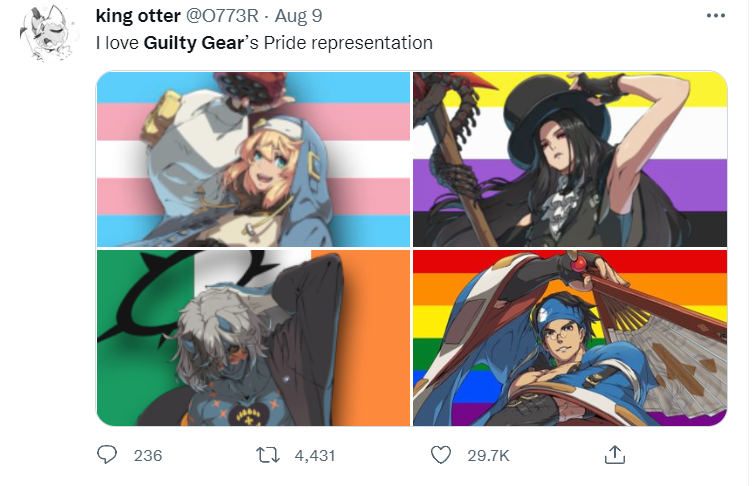
Task: Click the bold Guilty Gear text
Action: [194, 43]
